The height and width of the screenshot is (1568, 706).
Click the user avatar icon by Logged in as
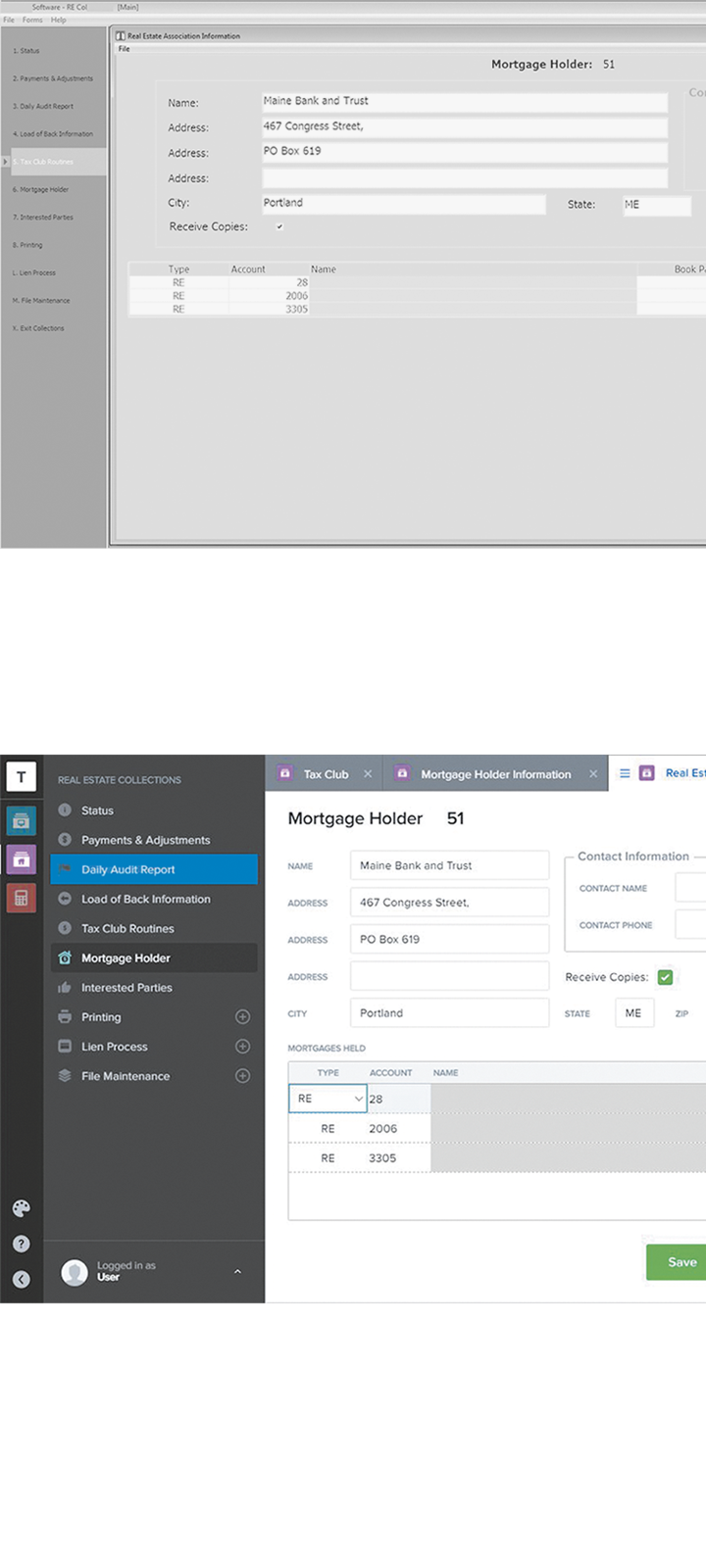[75, 1272]
